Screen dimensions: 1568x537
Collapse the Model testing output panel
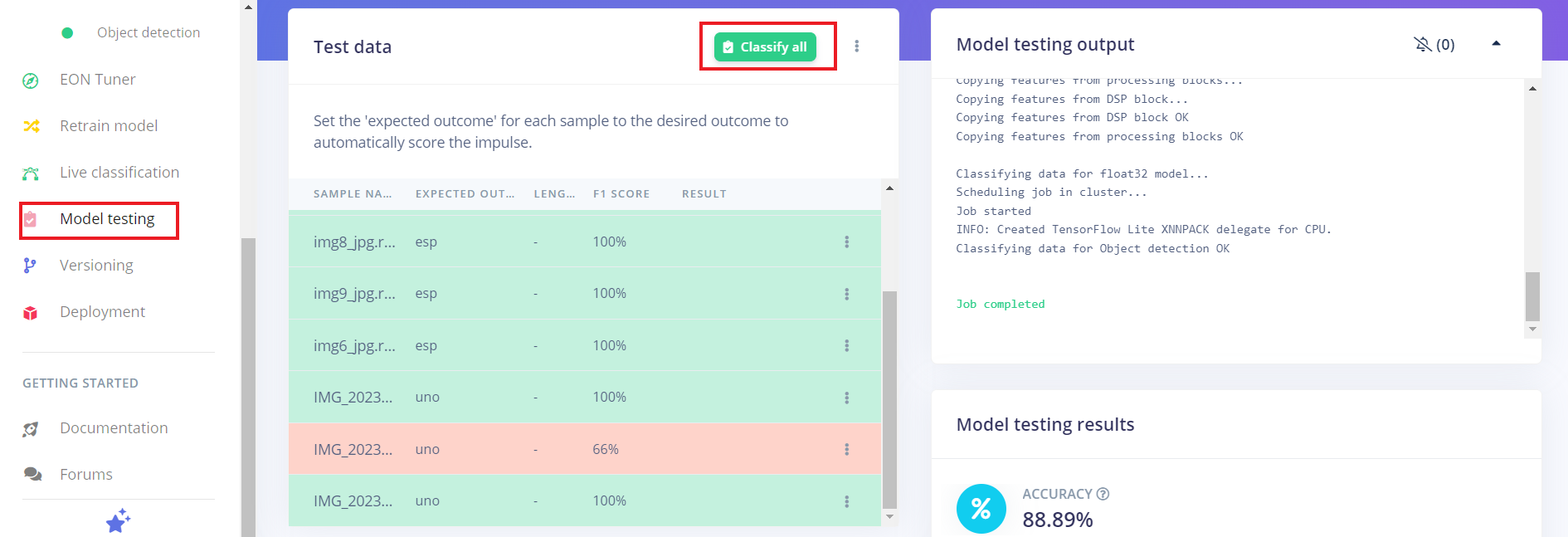(1496, 44)
